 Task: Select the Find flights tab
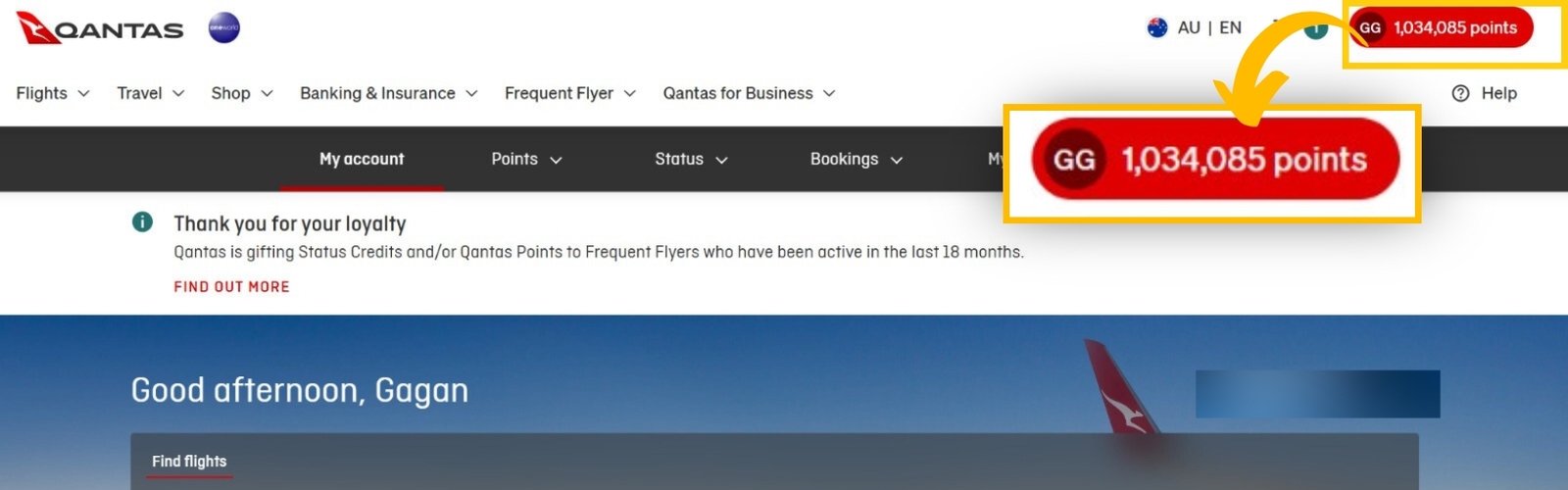coord(189,462)
